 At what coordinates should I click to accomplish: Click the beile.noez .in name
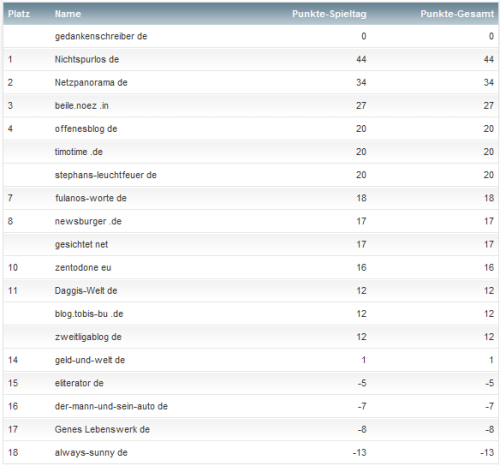tap(82, 106)
